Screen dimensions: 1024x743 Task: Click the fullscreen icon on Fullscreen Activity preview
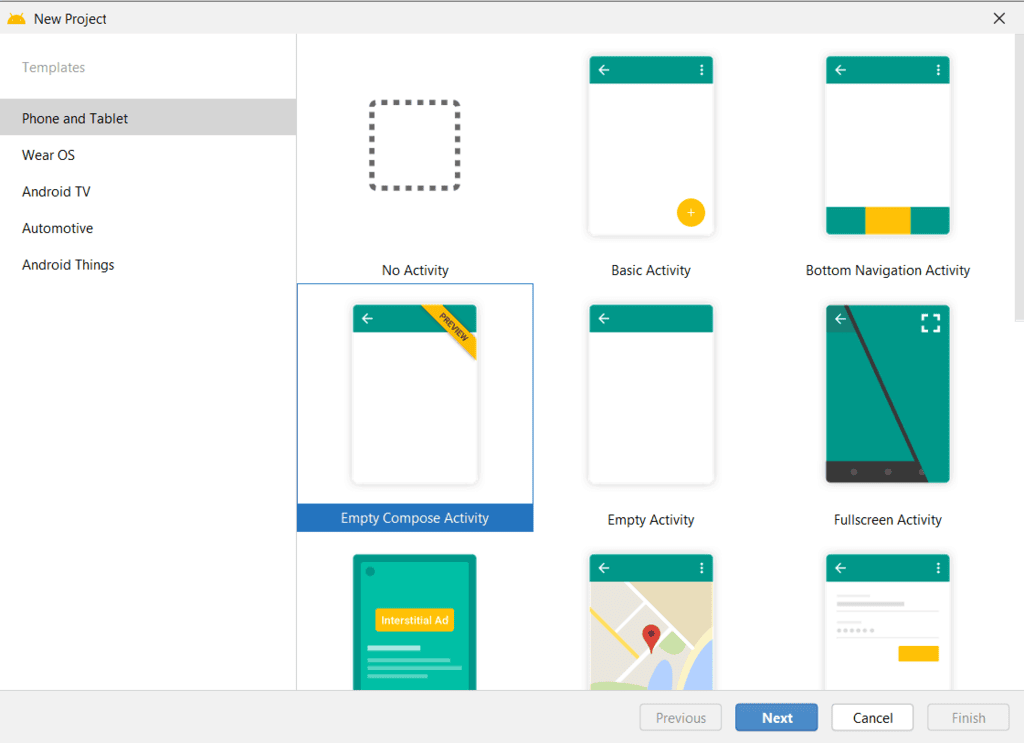(930, 322)
